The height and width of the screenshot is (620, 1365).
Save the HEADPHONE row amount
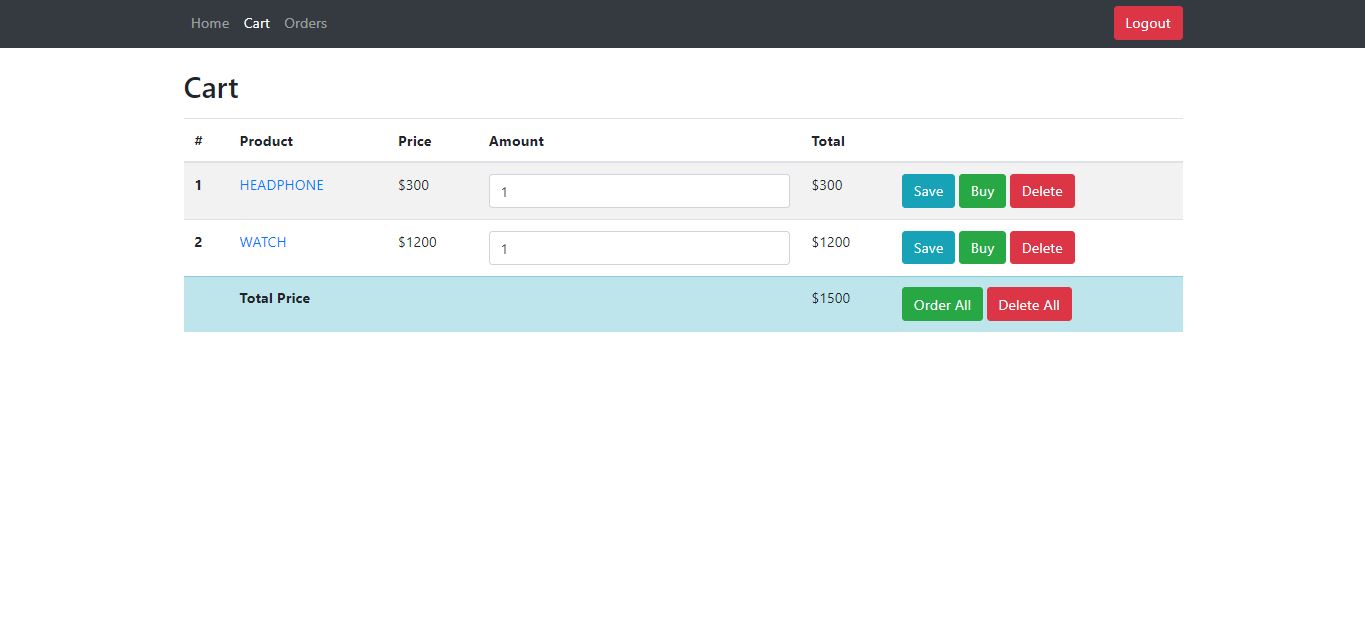[x=928, y=191]
